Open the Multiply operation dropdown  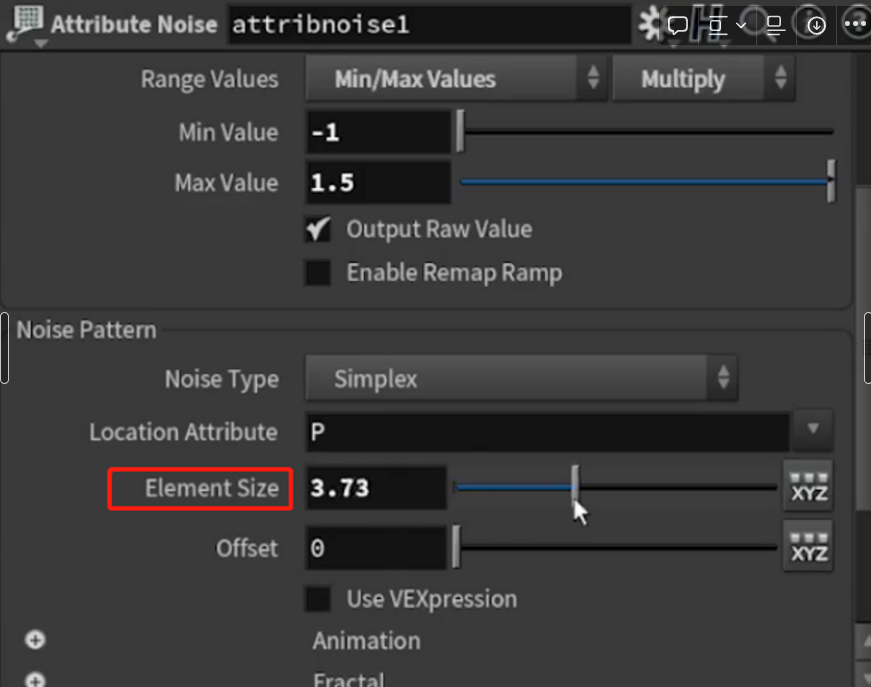(x=703, y=79)
